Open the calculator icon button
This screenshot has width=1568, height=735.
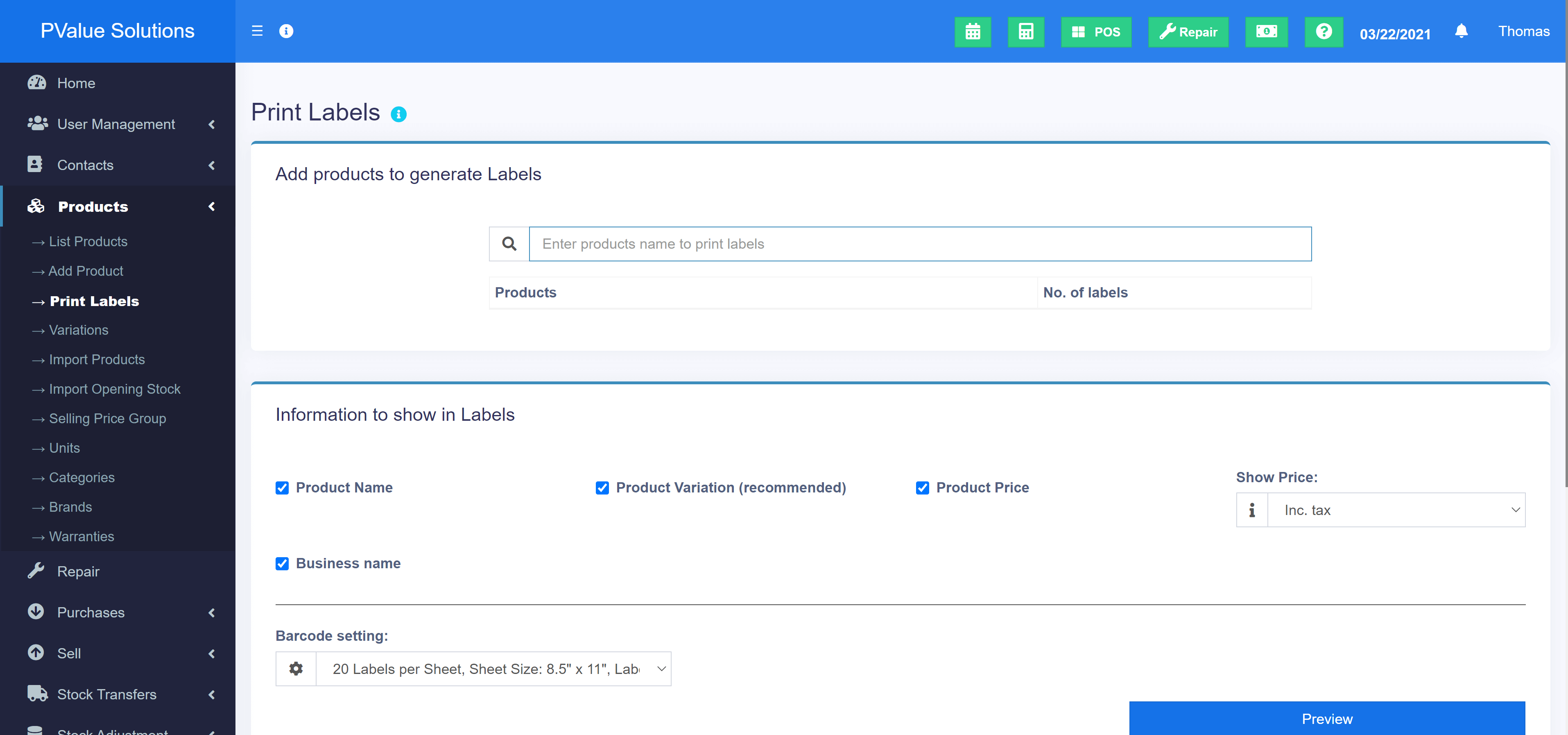pyautogui.click(x=1026, y=32)
